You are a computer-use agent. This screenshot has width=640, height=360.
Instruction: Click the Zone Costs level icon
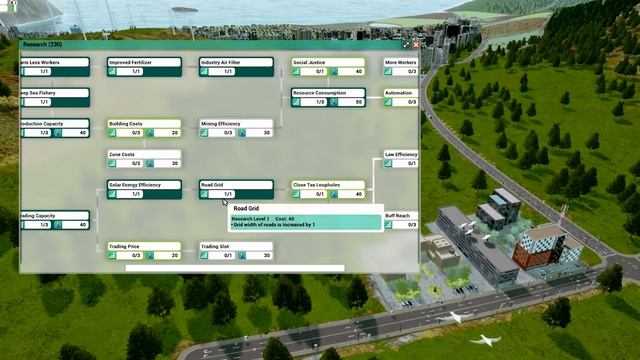pos(112,163)
